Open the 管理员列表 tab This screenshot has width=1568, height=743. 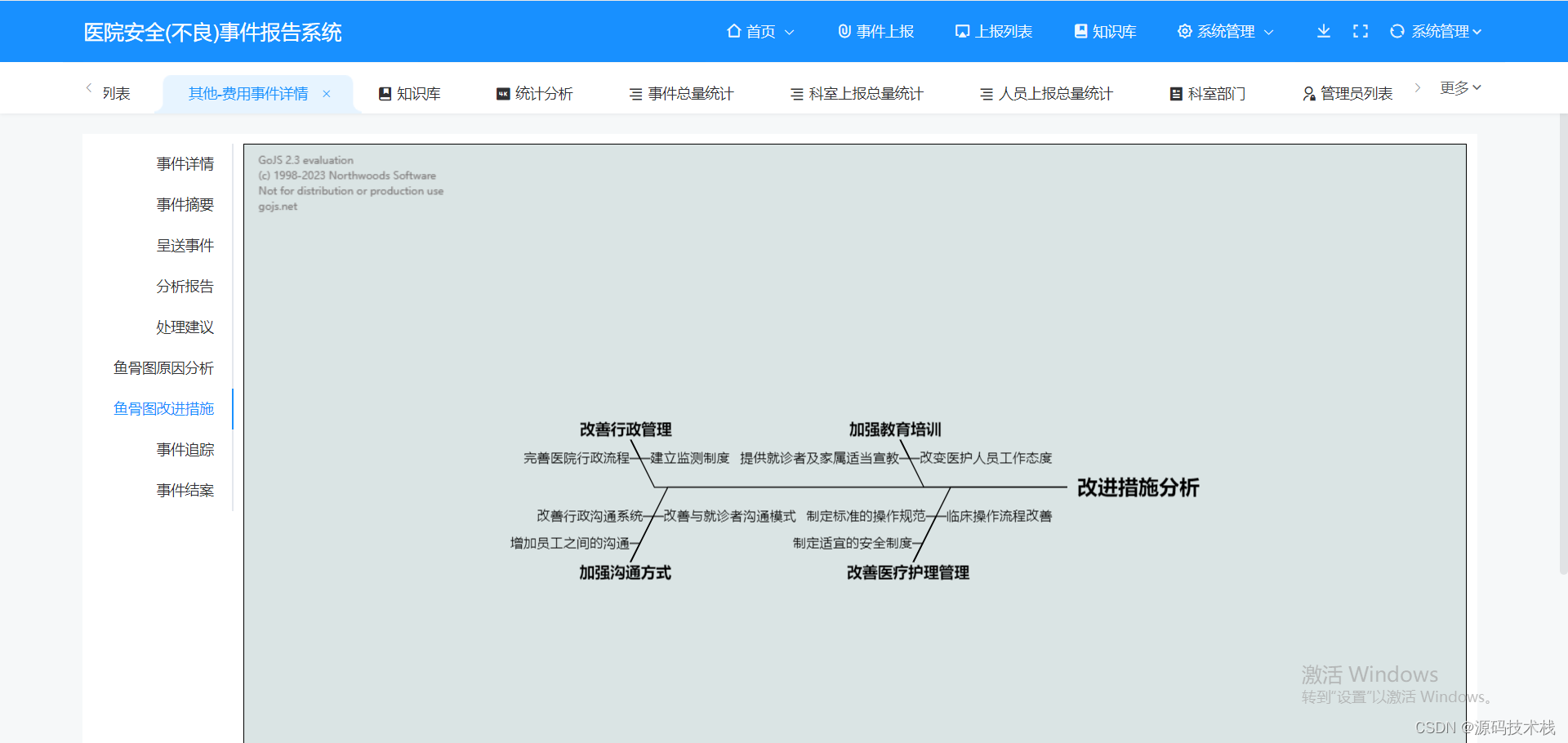click(1347, 94)
